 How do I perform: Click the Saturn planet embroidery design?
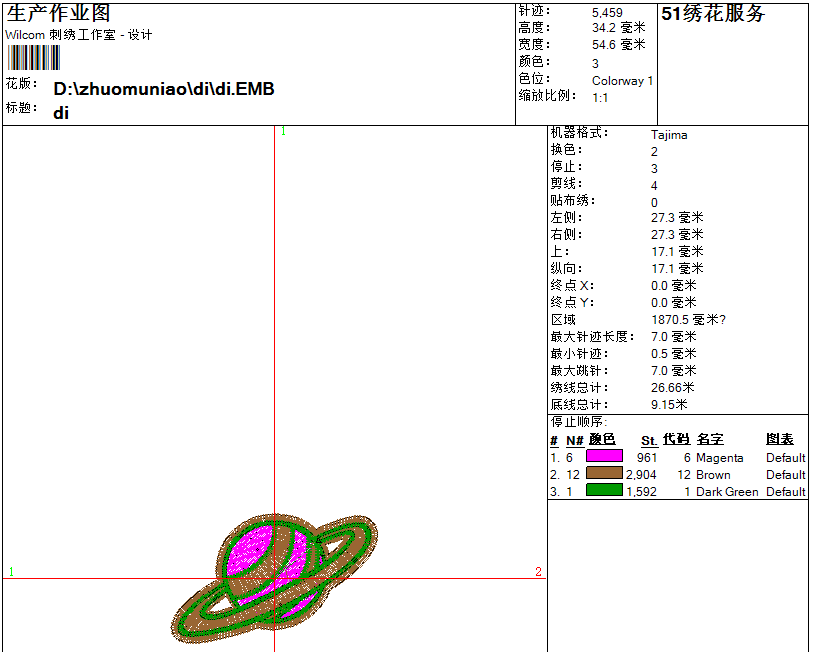275,578
